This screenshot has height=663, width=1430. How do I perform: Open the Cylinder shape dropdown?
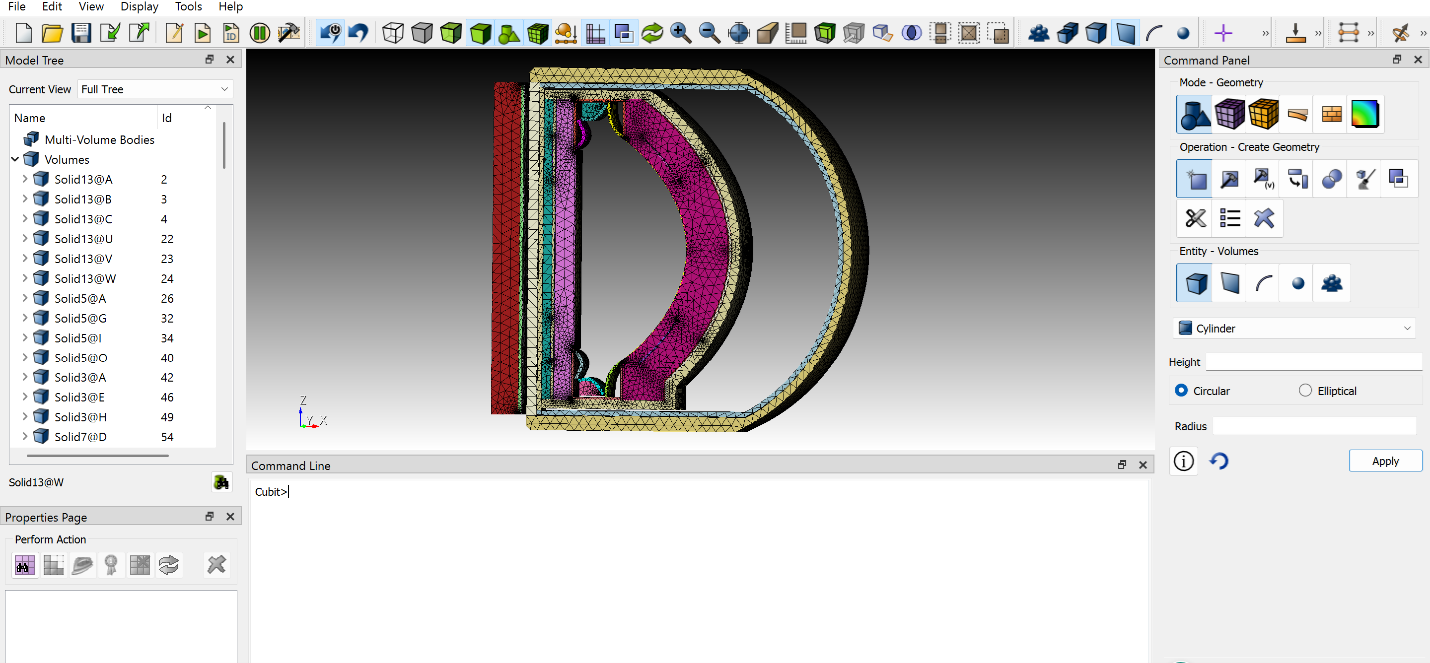click(1295, 328)
